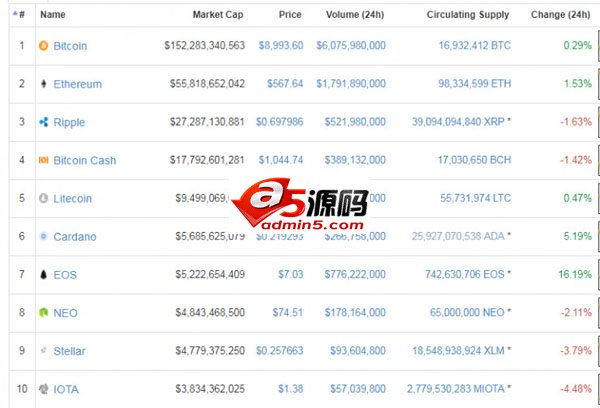The image size is (600, 408).
Task: Click NEO price $74.51
Action: coord(288,312)
